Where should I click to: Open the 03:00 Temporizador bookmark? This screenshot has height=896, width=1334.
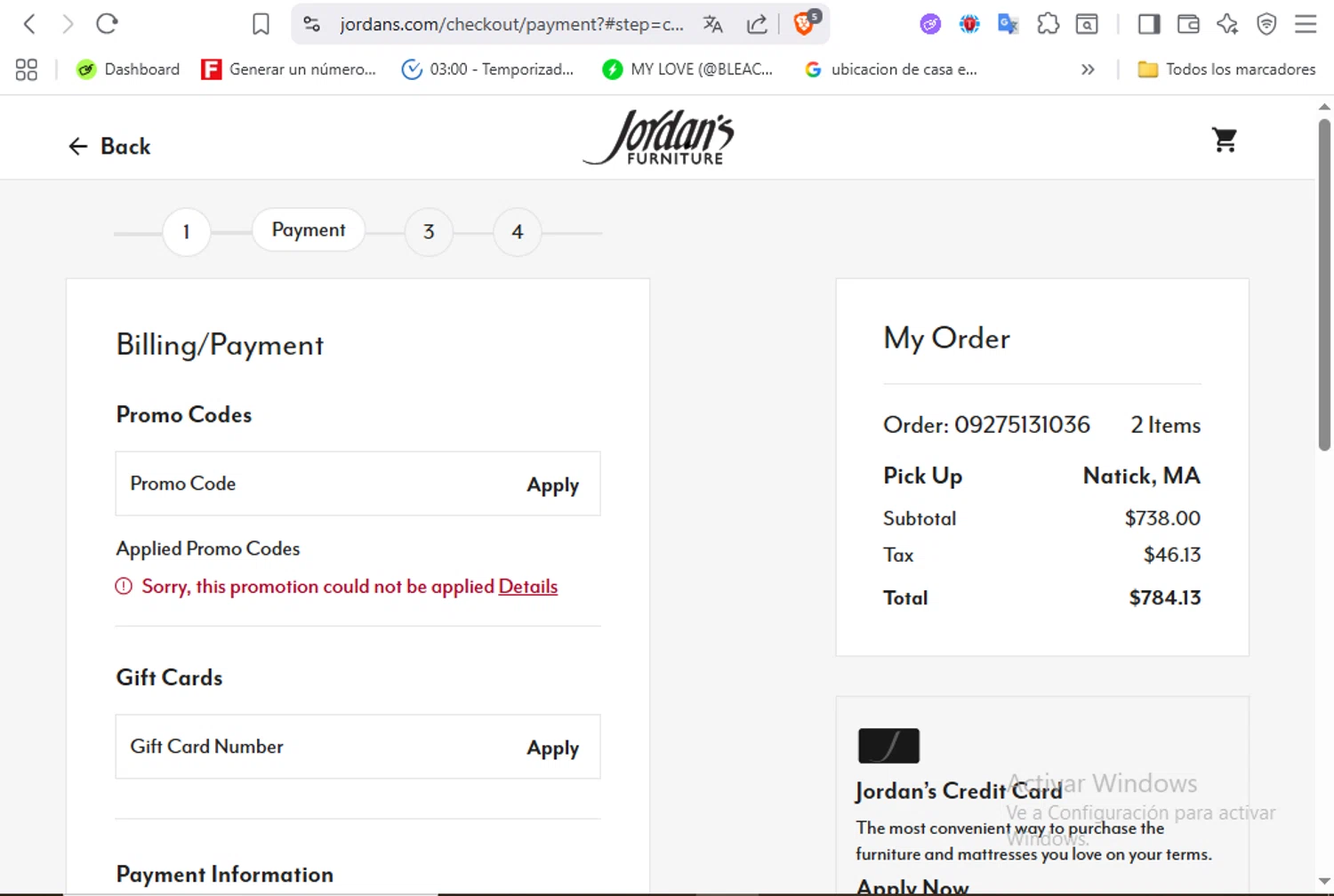487,69
